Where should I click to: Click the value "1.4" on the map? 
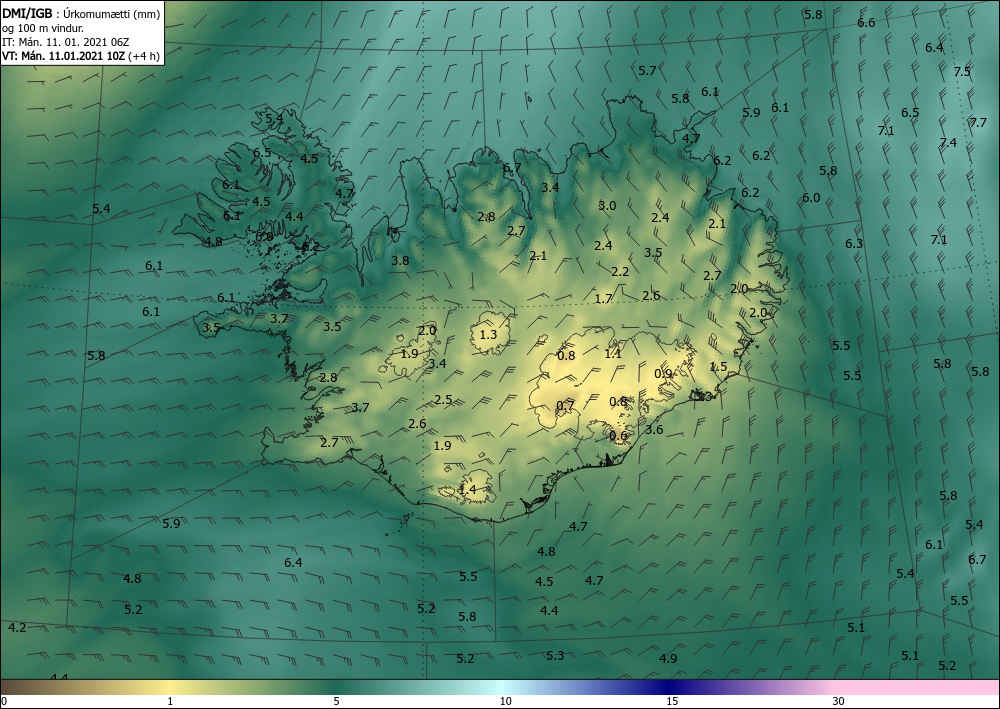click(x=467, y=490)
